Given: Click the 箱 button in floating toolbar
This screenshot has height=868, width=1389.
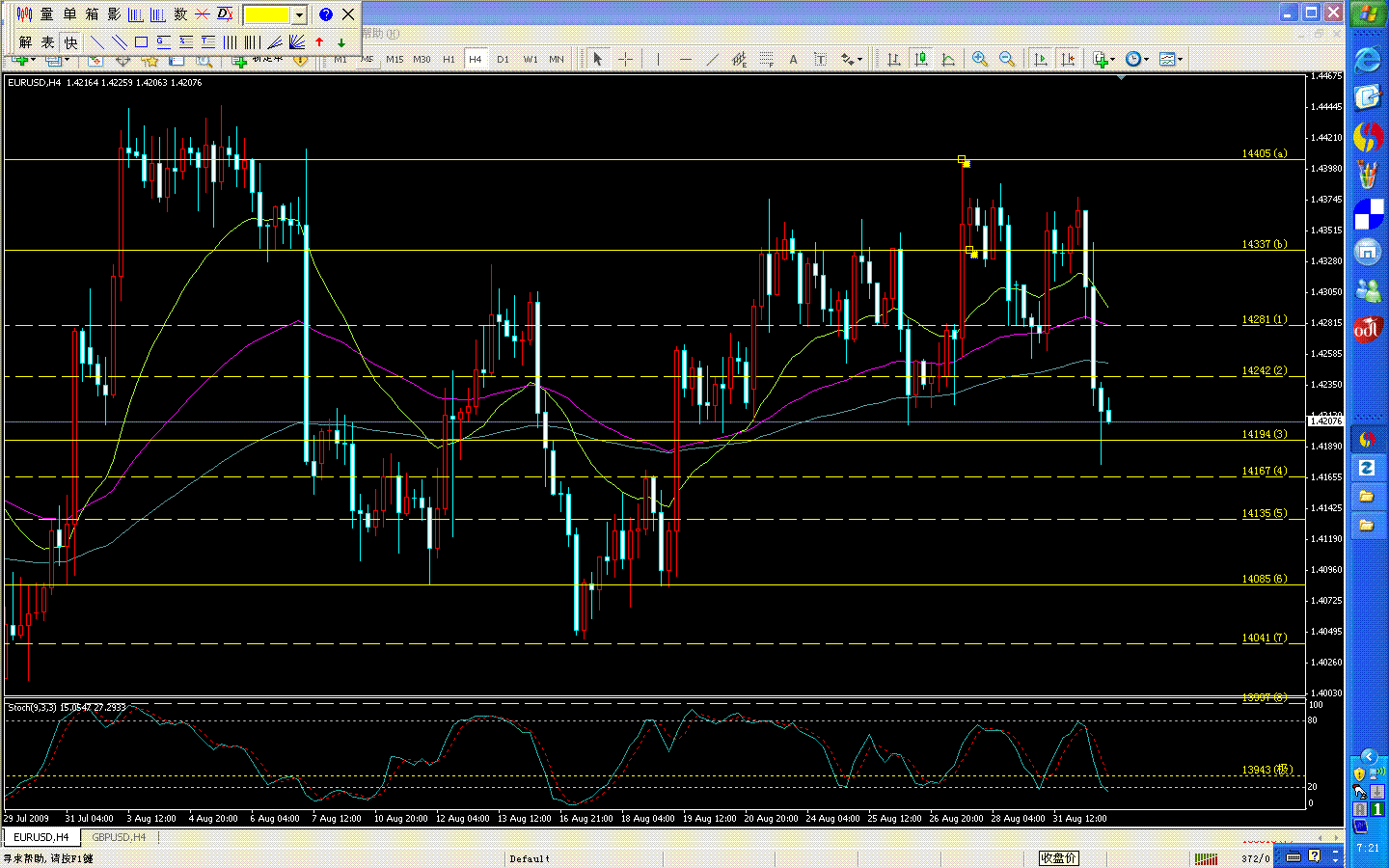Looking at the screenshot, I should point(92,14).
